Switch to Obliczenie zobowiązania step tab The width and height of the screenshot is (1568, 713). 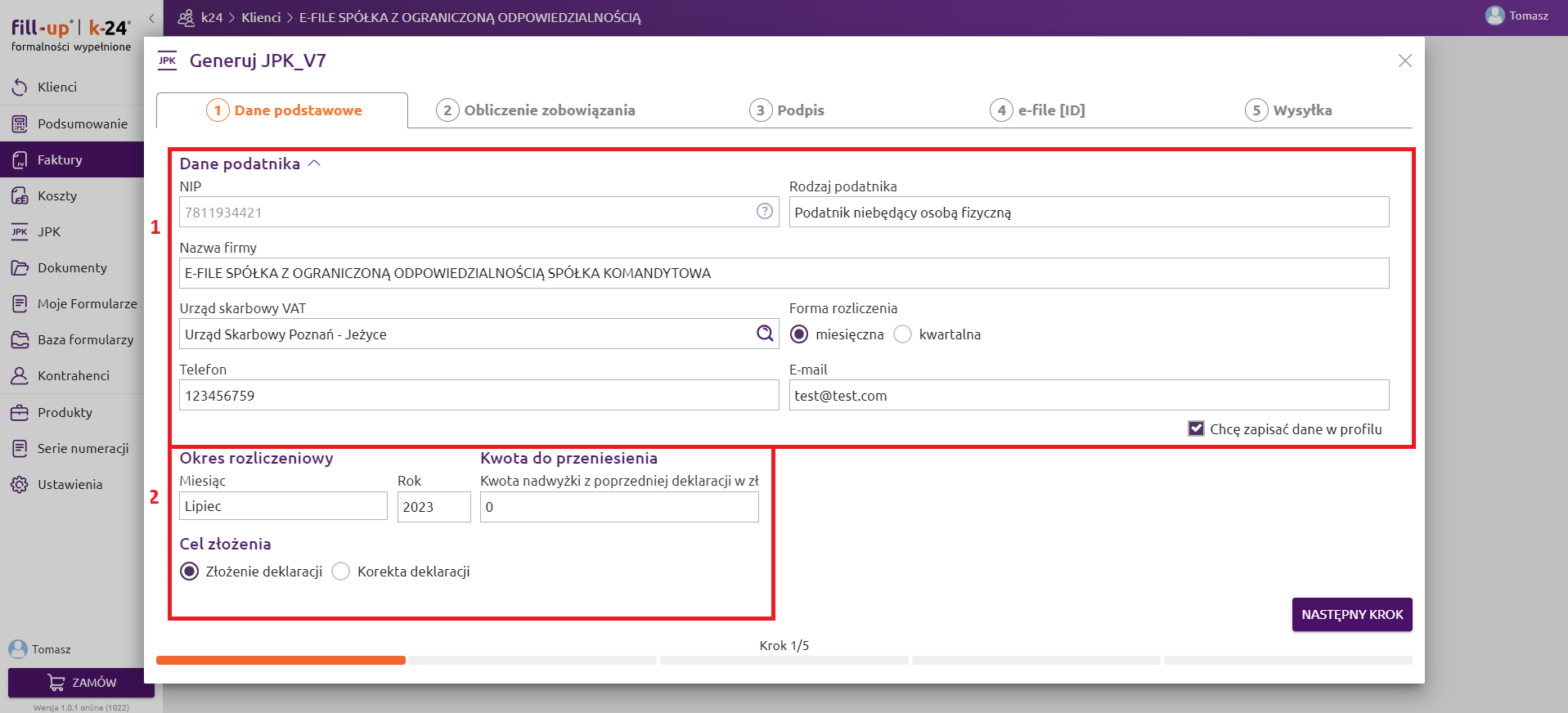click(x=536, y=110)
